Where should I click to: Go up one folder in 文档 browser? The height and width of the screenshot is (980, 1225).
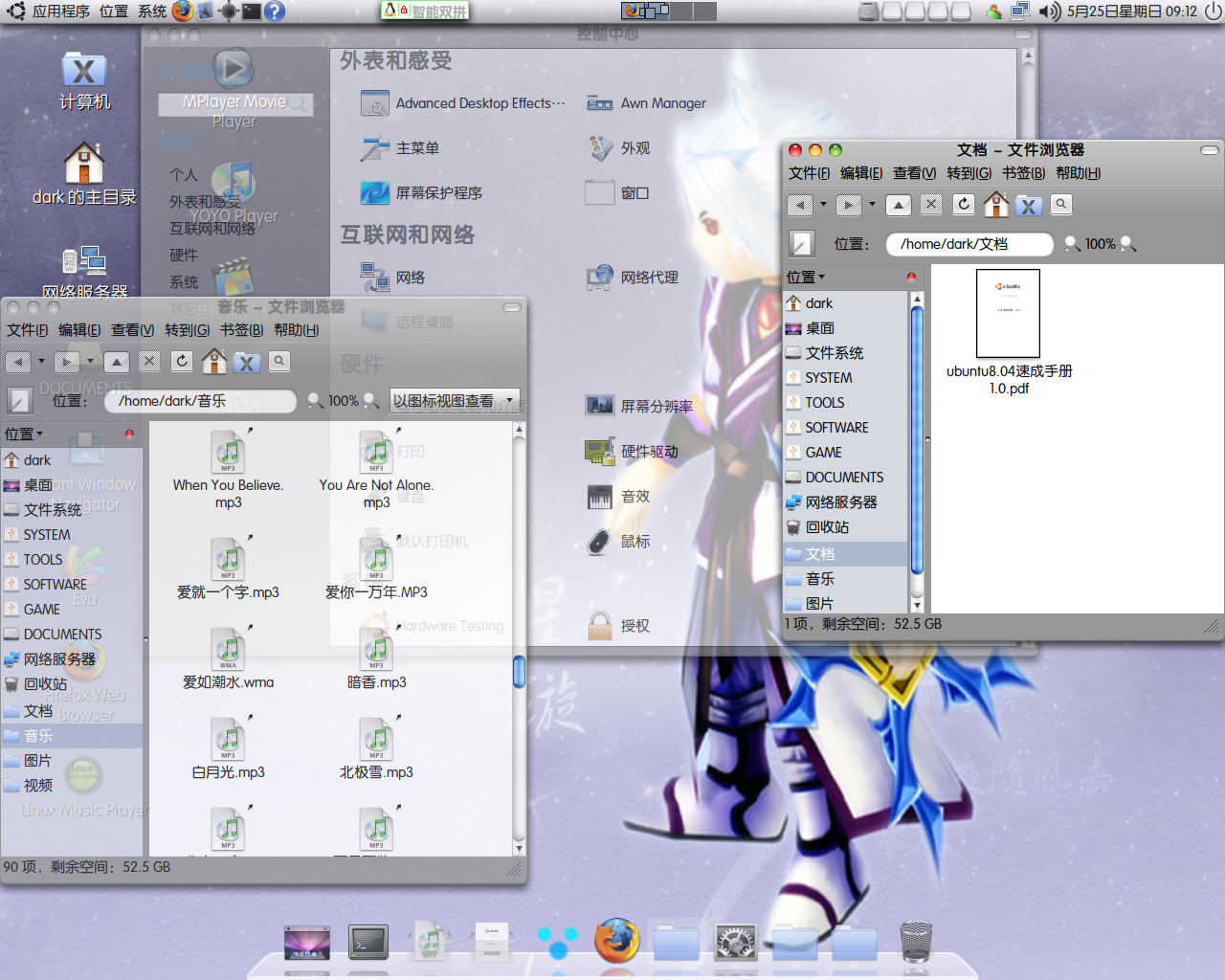coord(898,205)
